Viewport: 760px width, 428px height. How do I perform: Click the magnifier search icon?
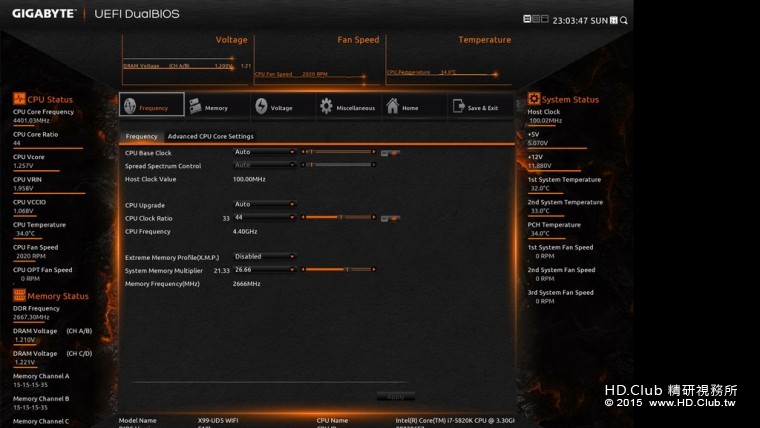pos(624,20)
